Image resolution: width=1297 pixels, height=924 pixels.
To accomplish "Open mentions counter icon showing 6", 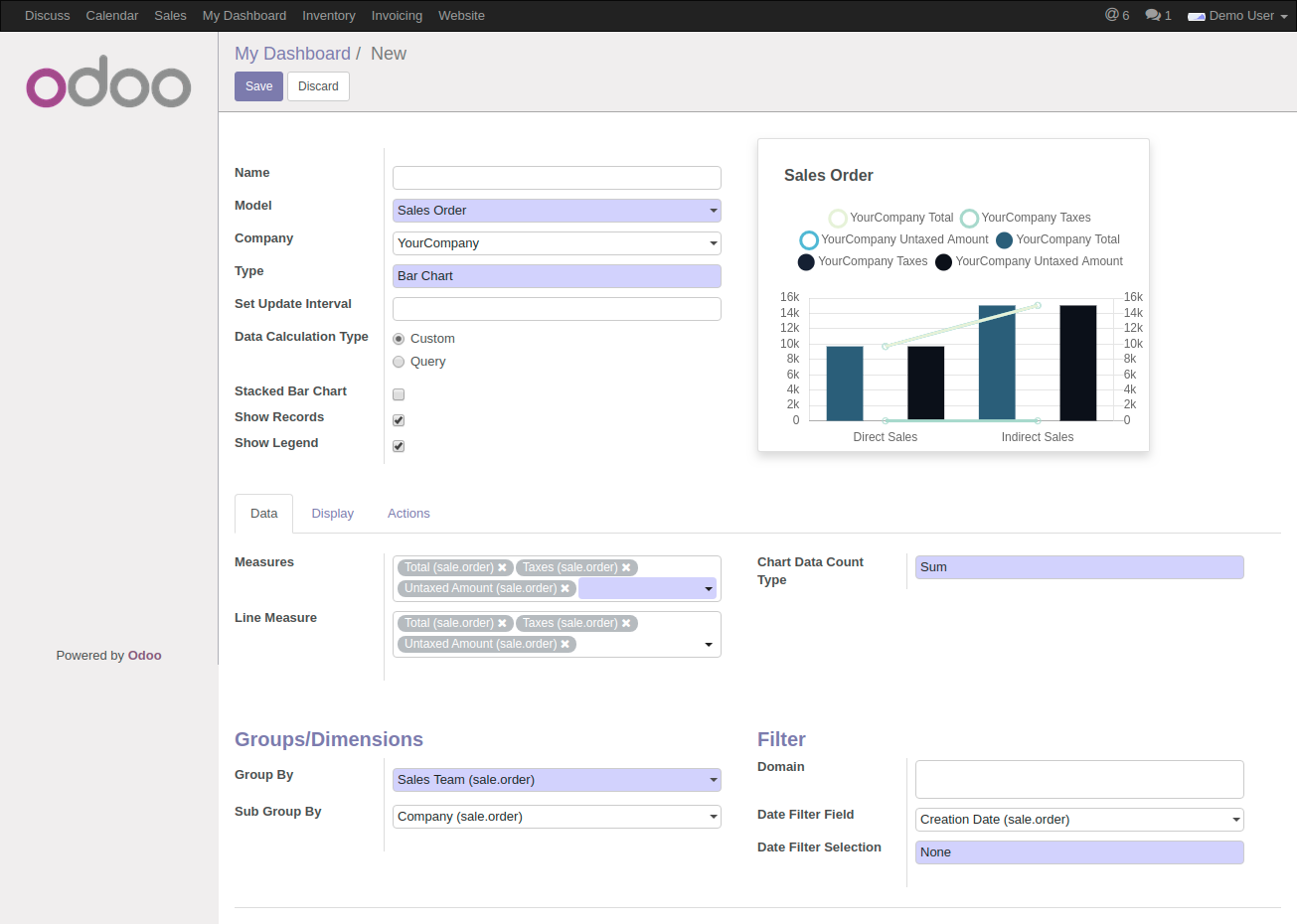I will [x=1117, y=15].
